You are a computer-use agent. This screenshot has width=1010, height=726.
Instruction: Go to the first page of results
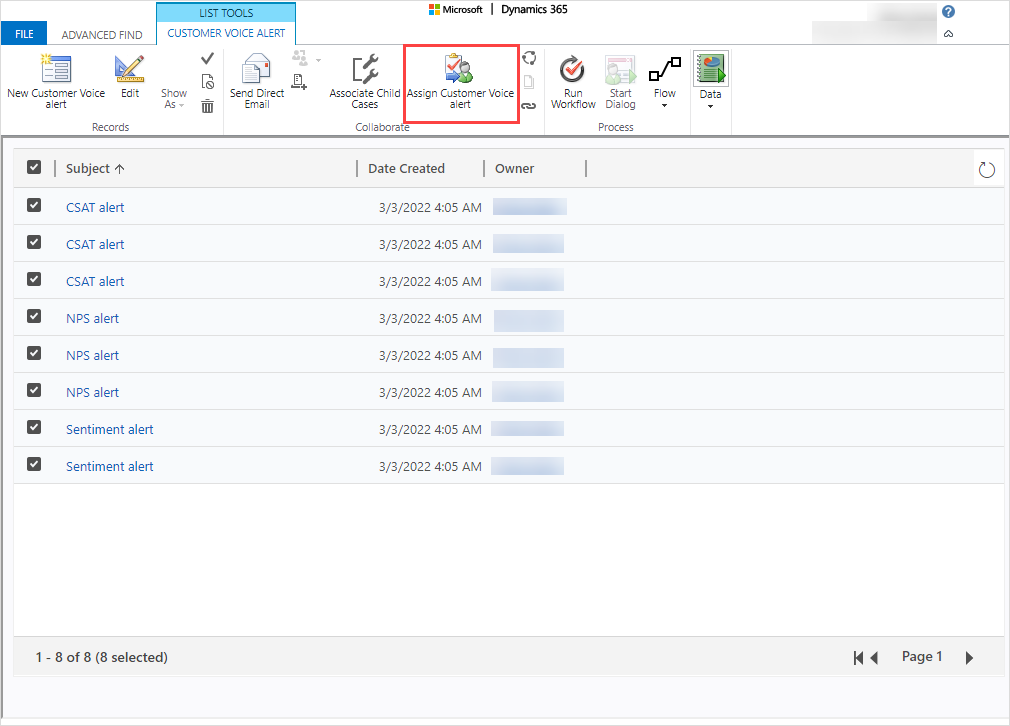[858, 658]
